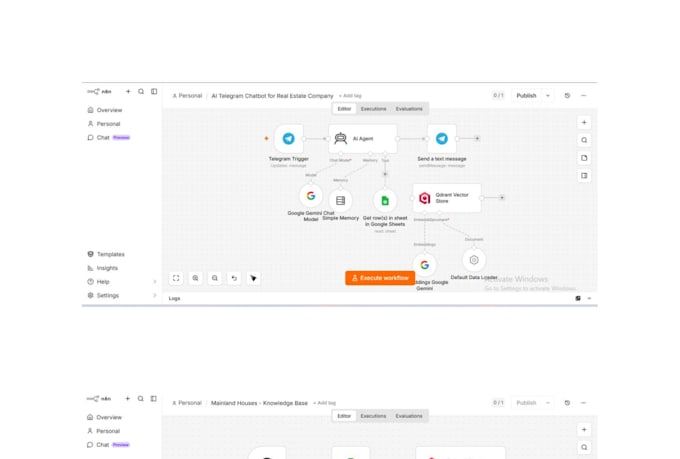Click Personal breadcrumb in the top window header
Viewport: 680px width, 459px height.
tap(187, 96)
